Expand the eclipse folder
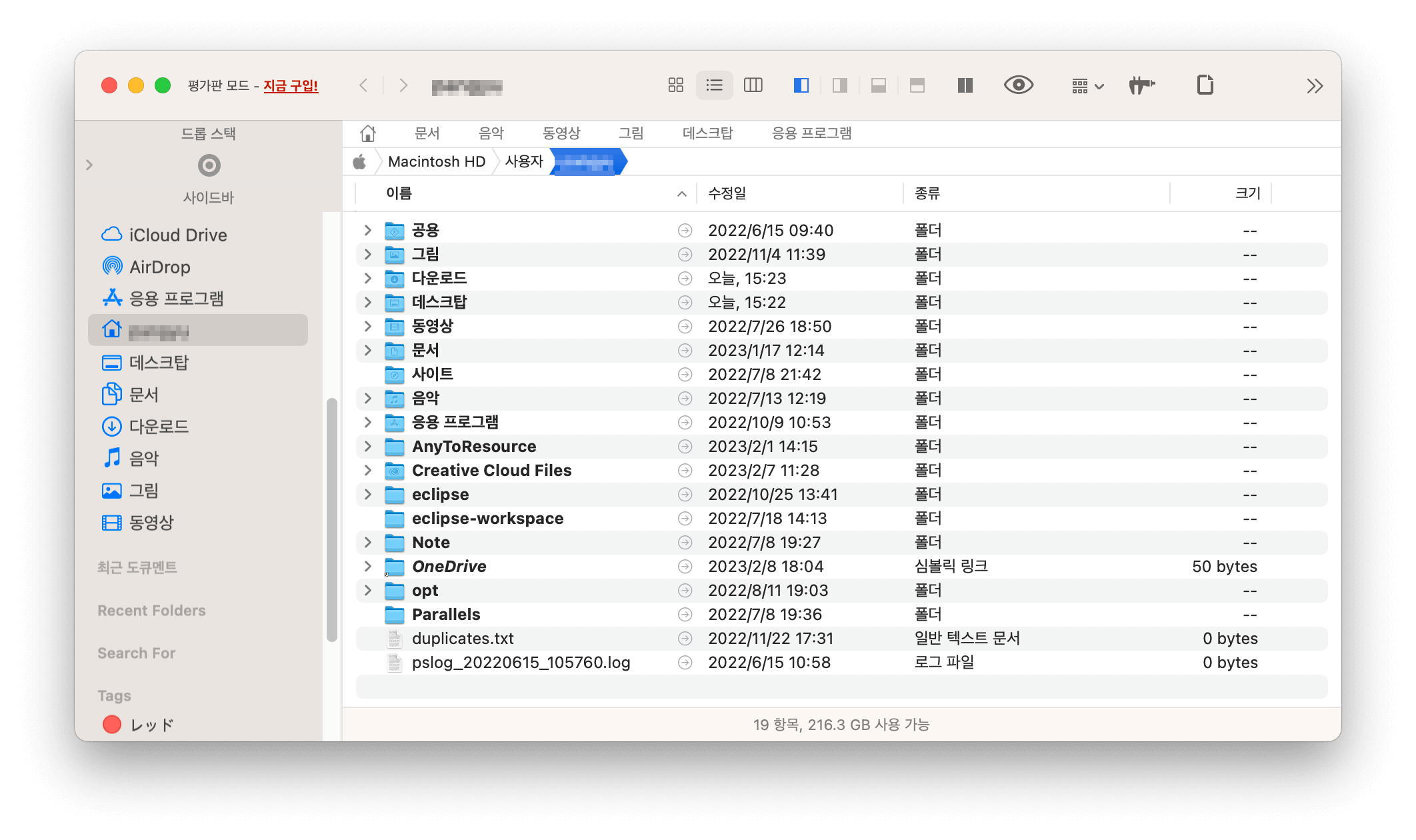 (367, 494)
